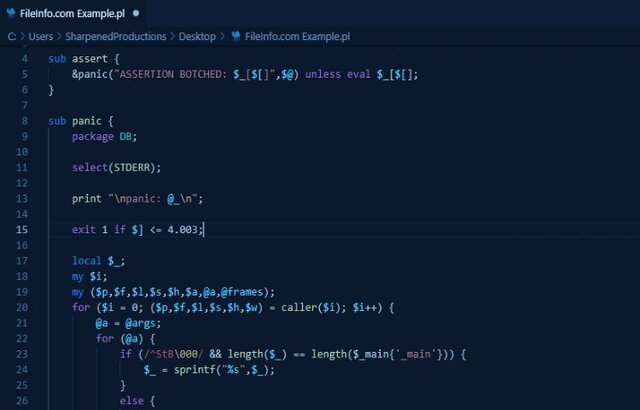The height and width of the screenshot is (410, 640).
Task: Click 'else {' on line 26
Action: pyautogui.click(x=138, y=401)
